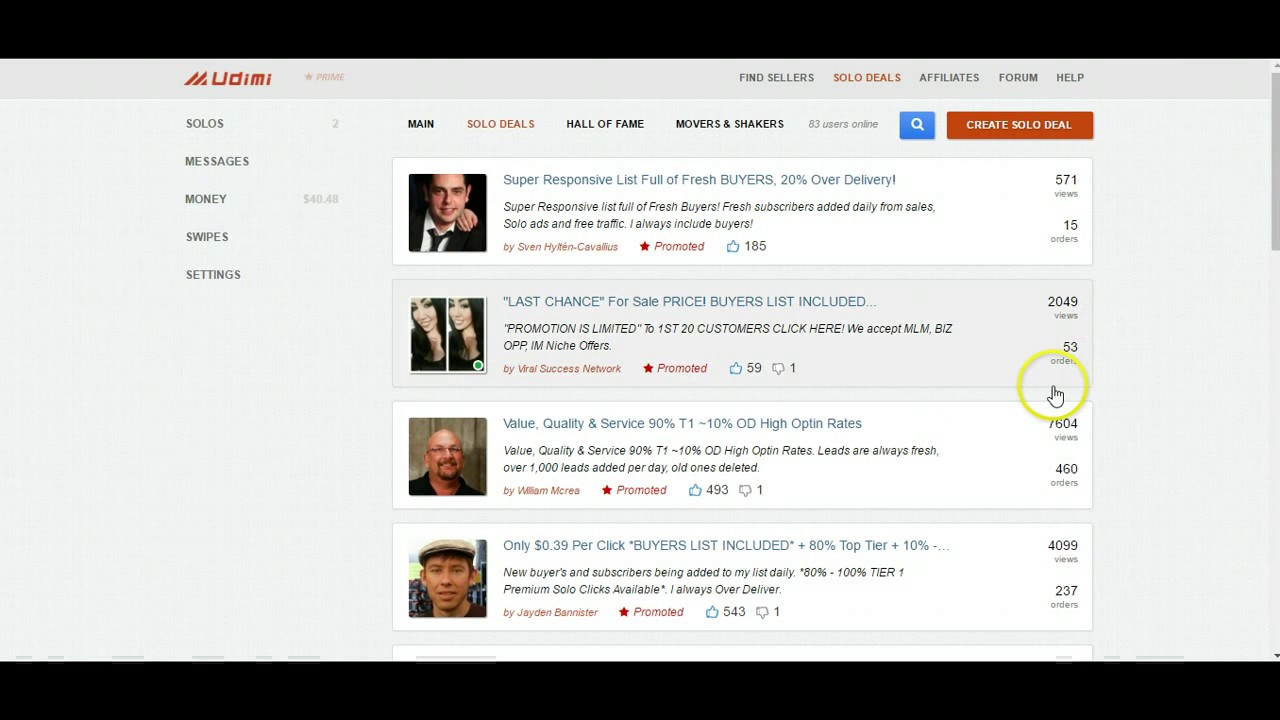Select the Solo Deals sub-tab

point(501,124)
